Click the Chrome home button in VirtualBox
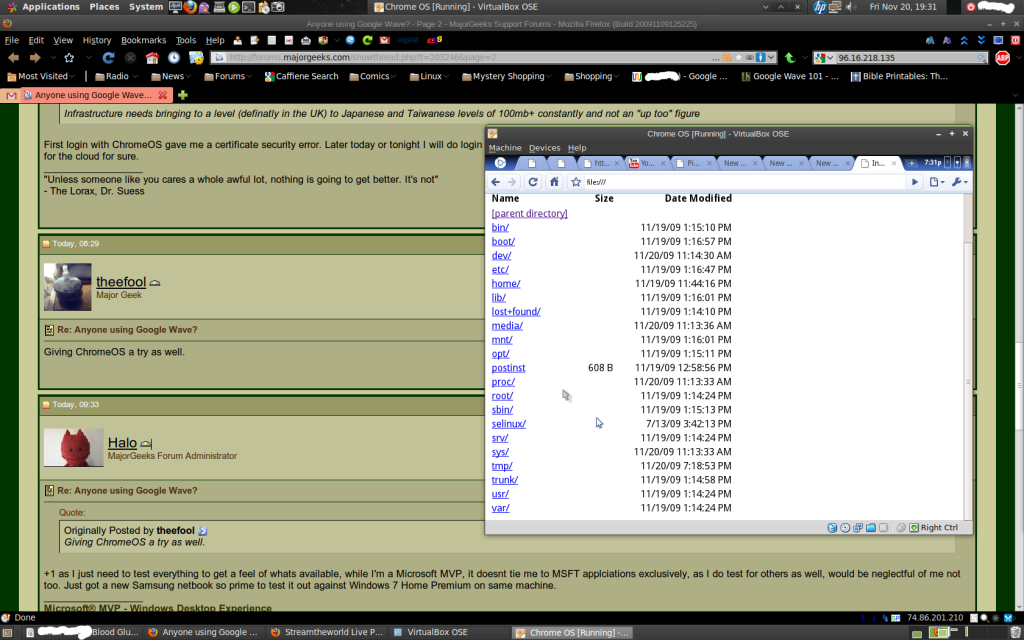Viewport: 1024px width, 640px height. pos(554,182)
